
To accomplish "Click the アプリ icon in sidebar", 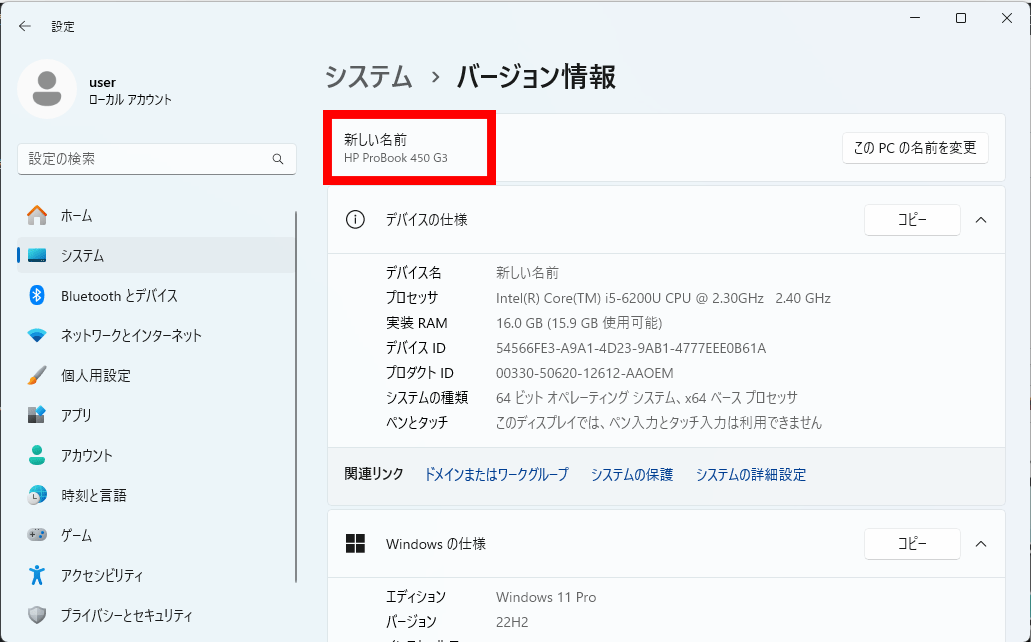I will pyautogui.click(x=37, y=415).
